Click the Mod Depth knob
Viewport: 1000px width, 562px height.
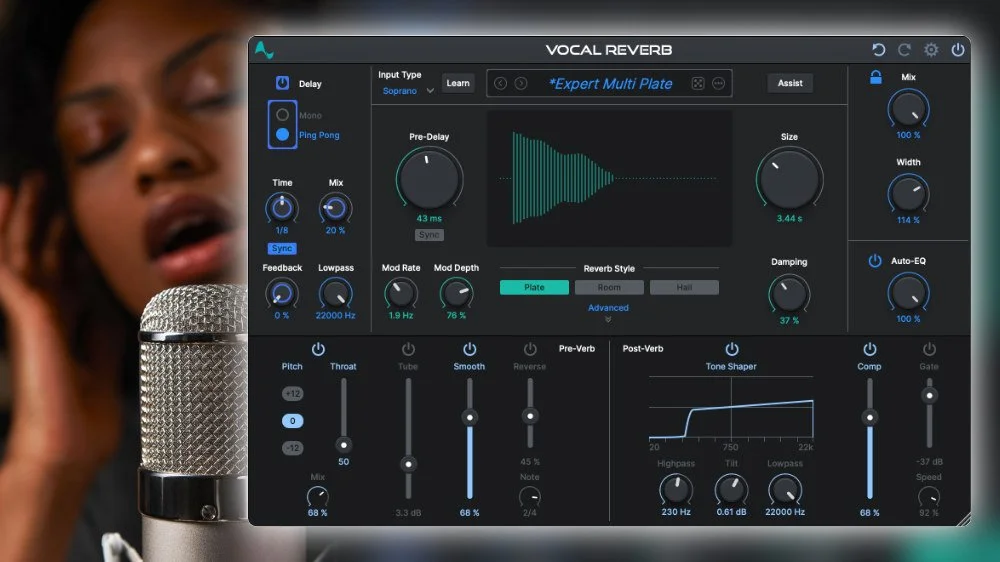pos(456,293)
